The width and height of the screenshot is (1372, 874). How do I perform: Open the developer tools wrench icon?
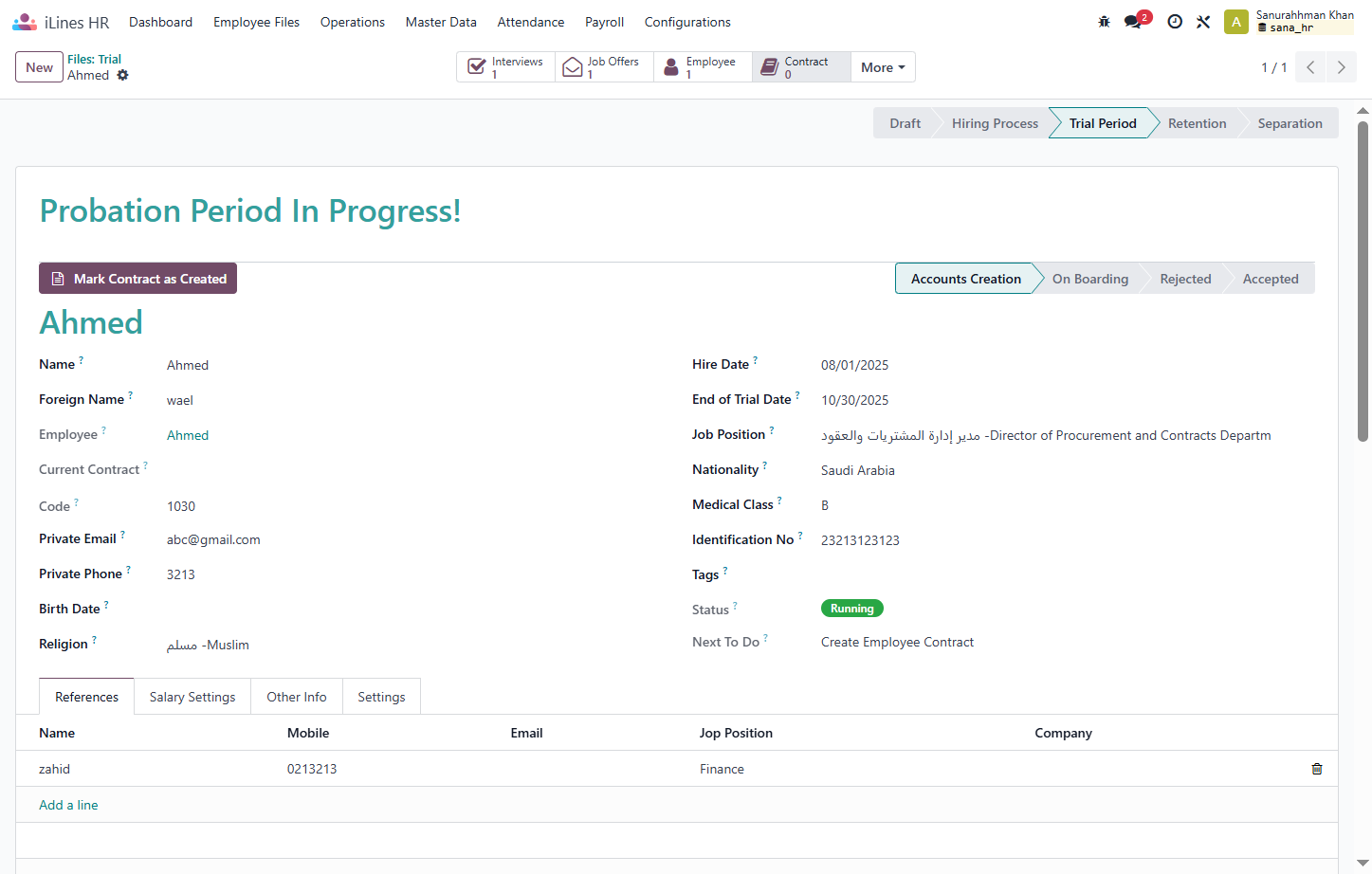pyautogui.click(x=1203, y=22)
